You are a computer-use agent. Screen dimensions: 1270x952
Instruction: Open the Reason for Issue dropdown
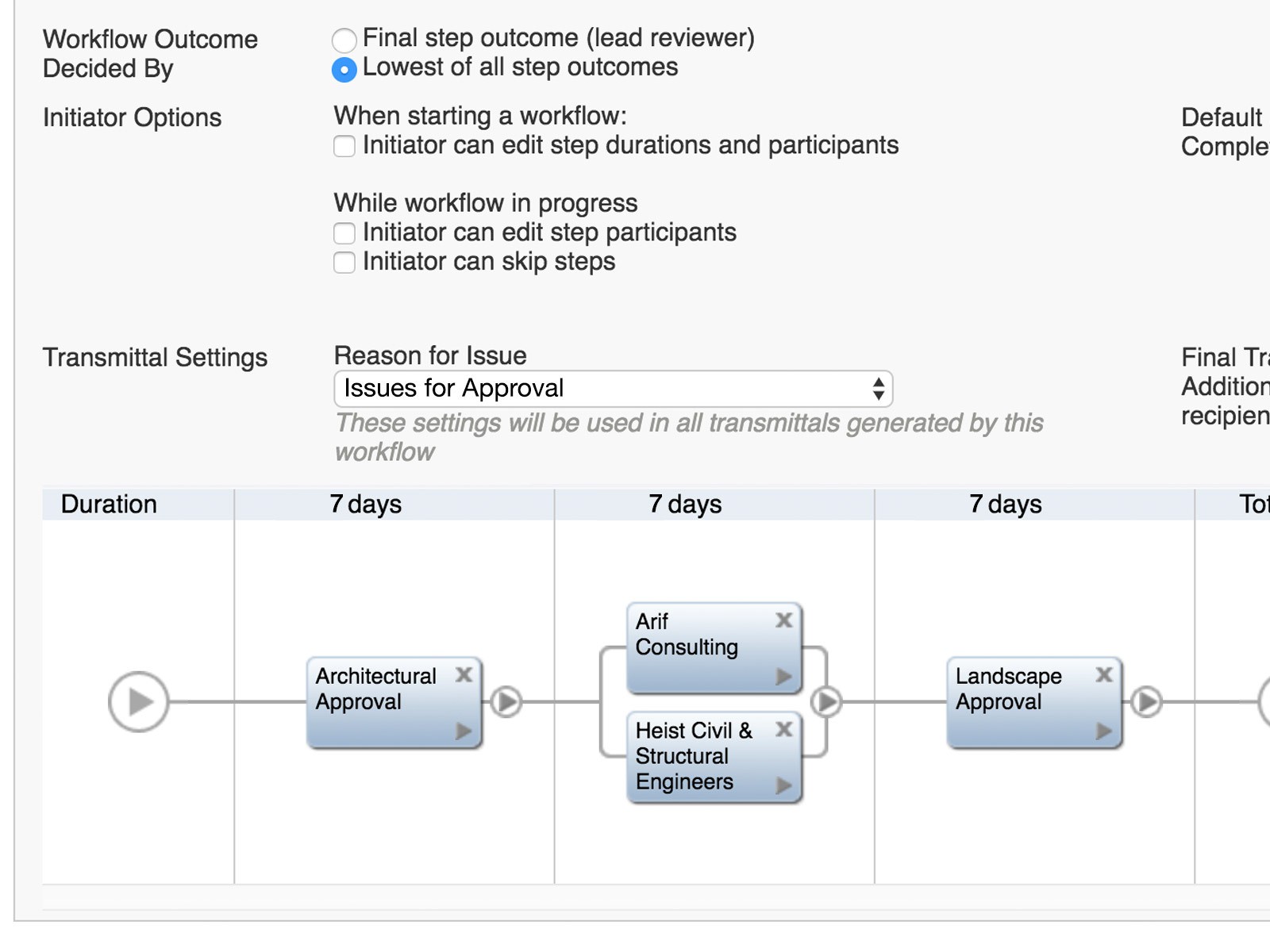613,389
